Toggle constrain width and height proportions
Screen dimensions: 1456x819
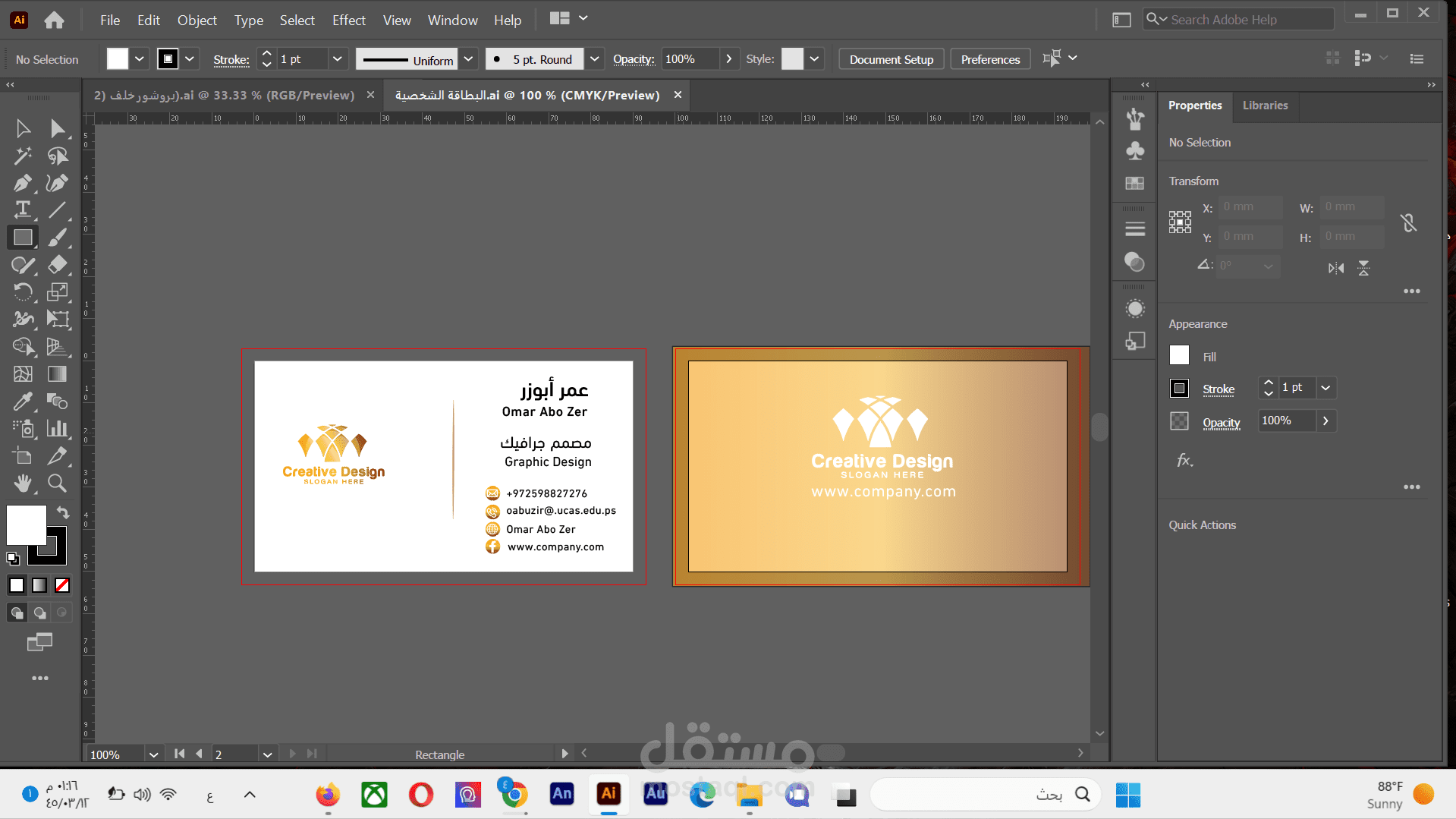[x=1409, y=222]
